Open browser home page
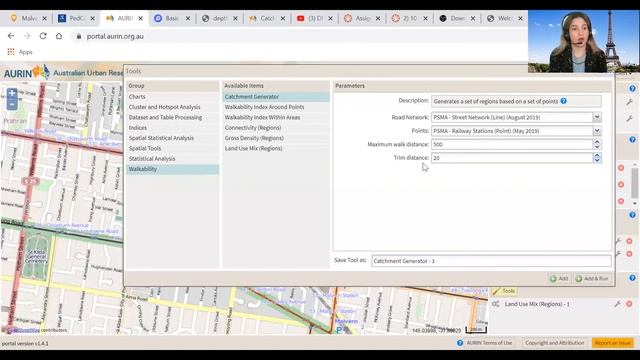This screenshot has height=360, width=640. click(59, 36)
